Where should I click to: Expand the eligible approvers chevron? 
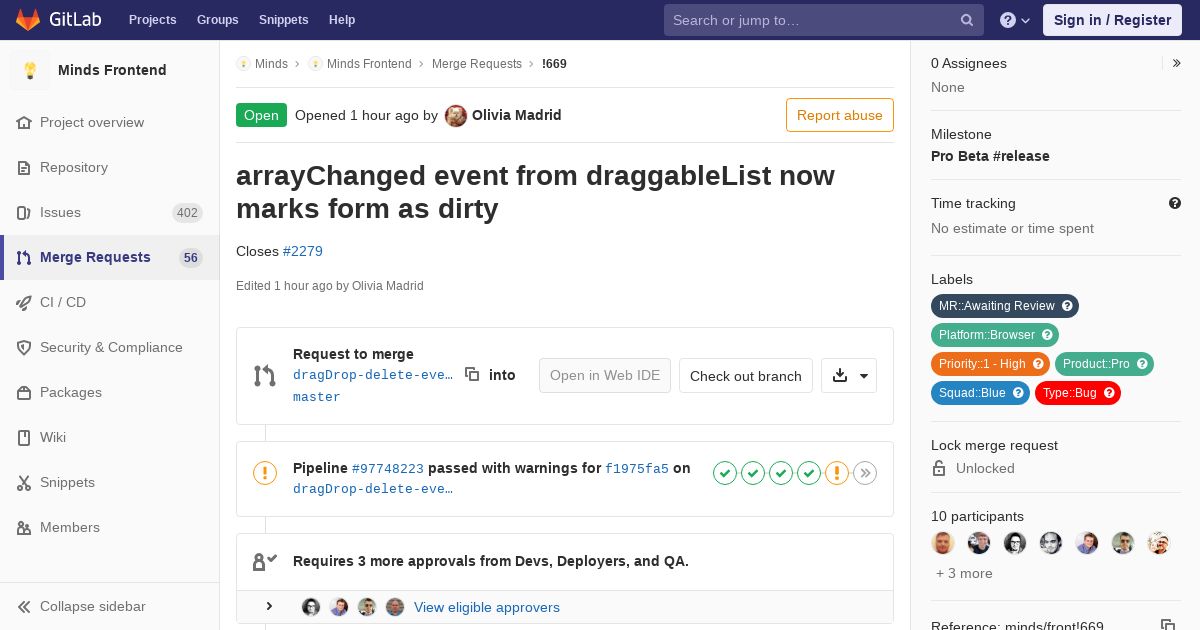(269, 607)
